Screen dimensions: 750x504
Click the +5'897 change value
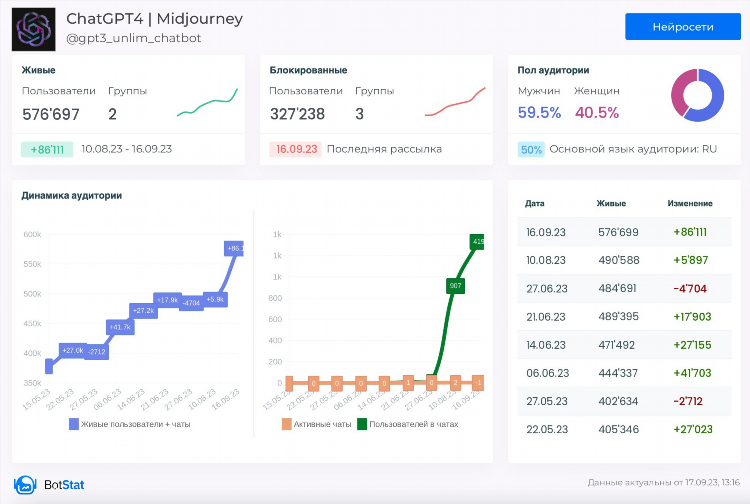(690, 261)
